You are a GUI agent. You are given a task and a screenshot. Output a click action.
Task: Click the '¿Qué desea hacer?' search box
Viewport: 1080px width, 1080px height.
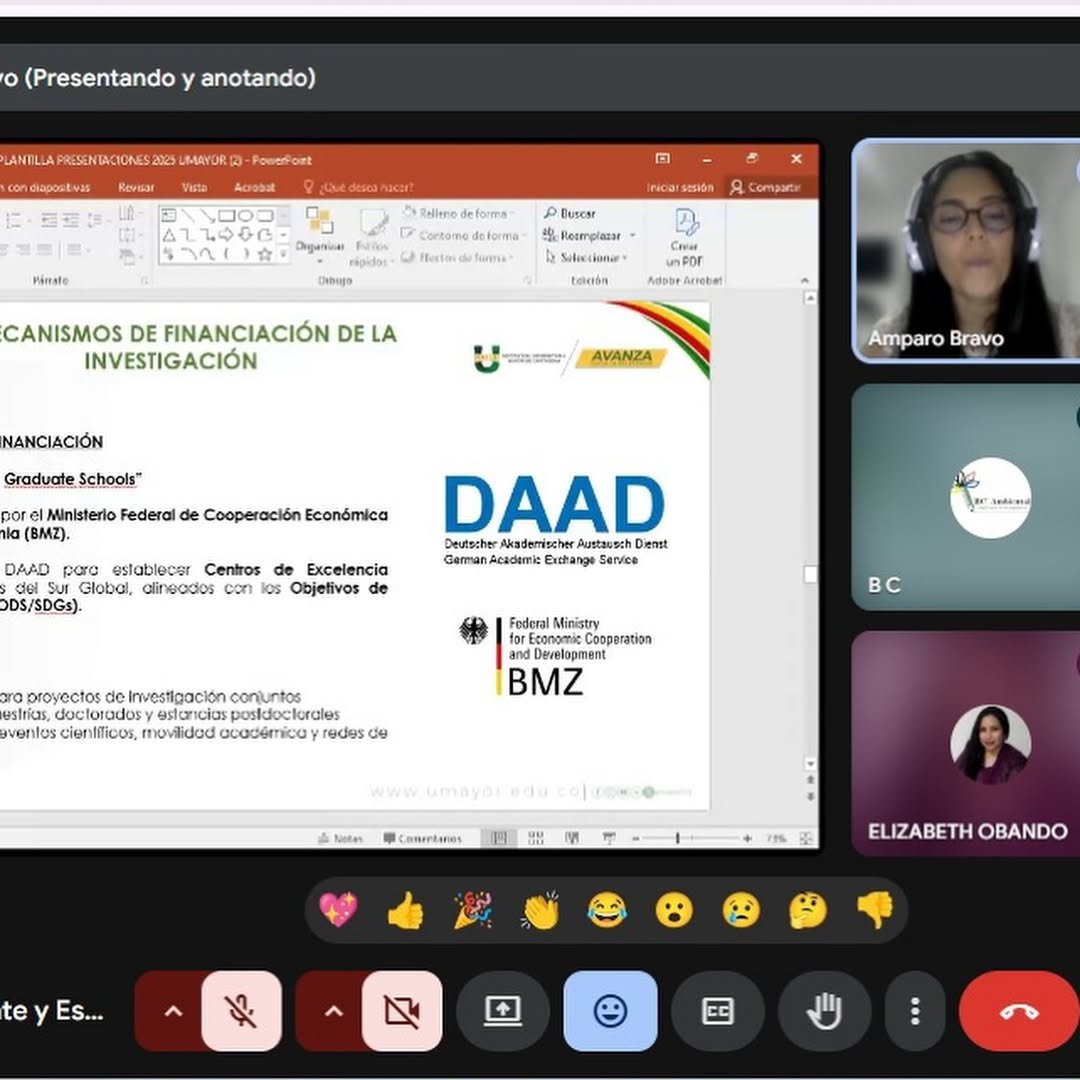359,187
